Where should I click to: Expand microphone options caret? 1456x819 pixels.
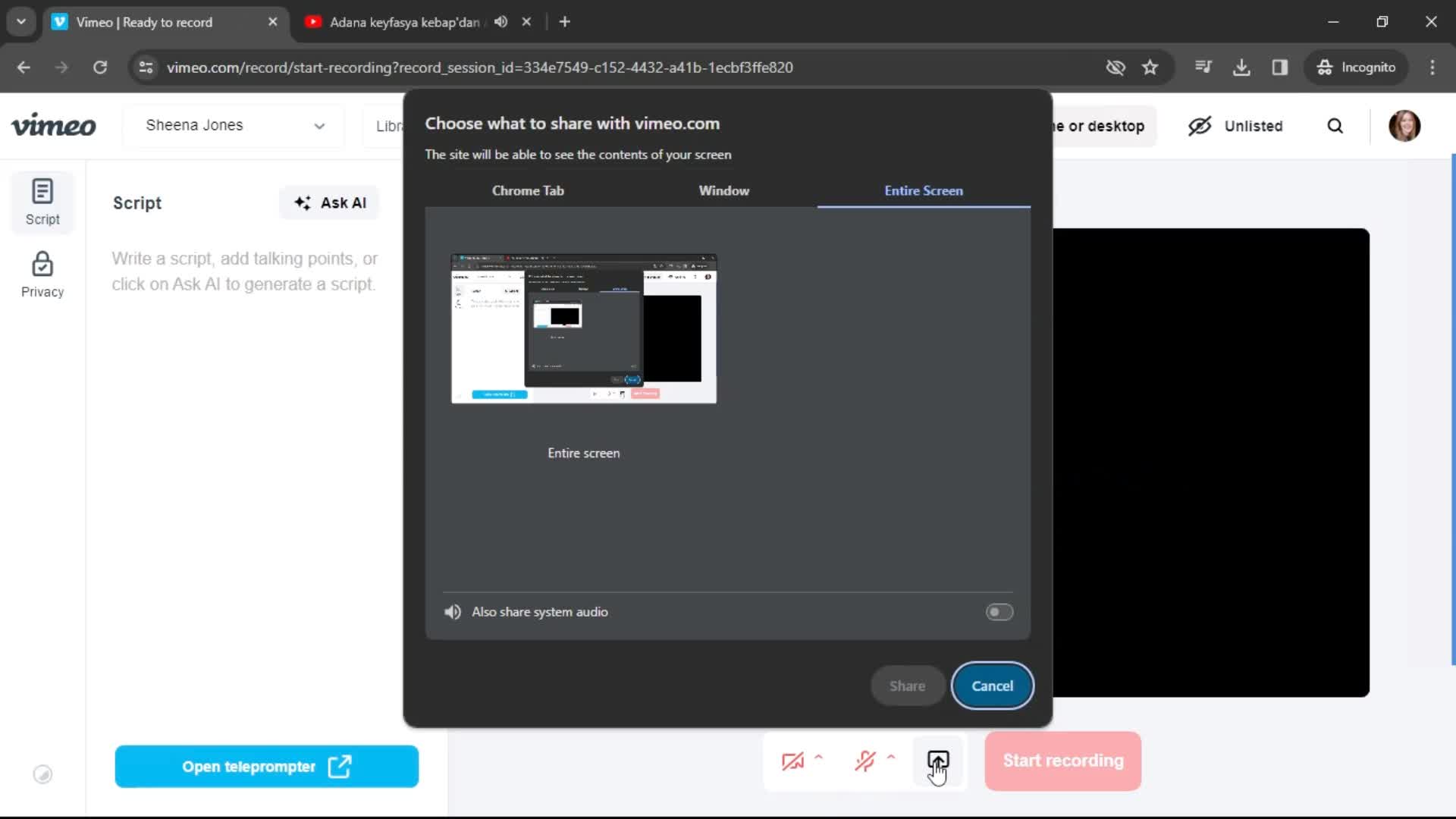[891, 757]
